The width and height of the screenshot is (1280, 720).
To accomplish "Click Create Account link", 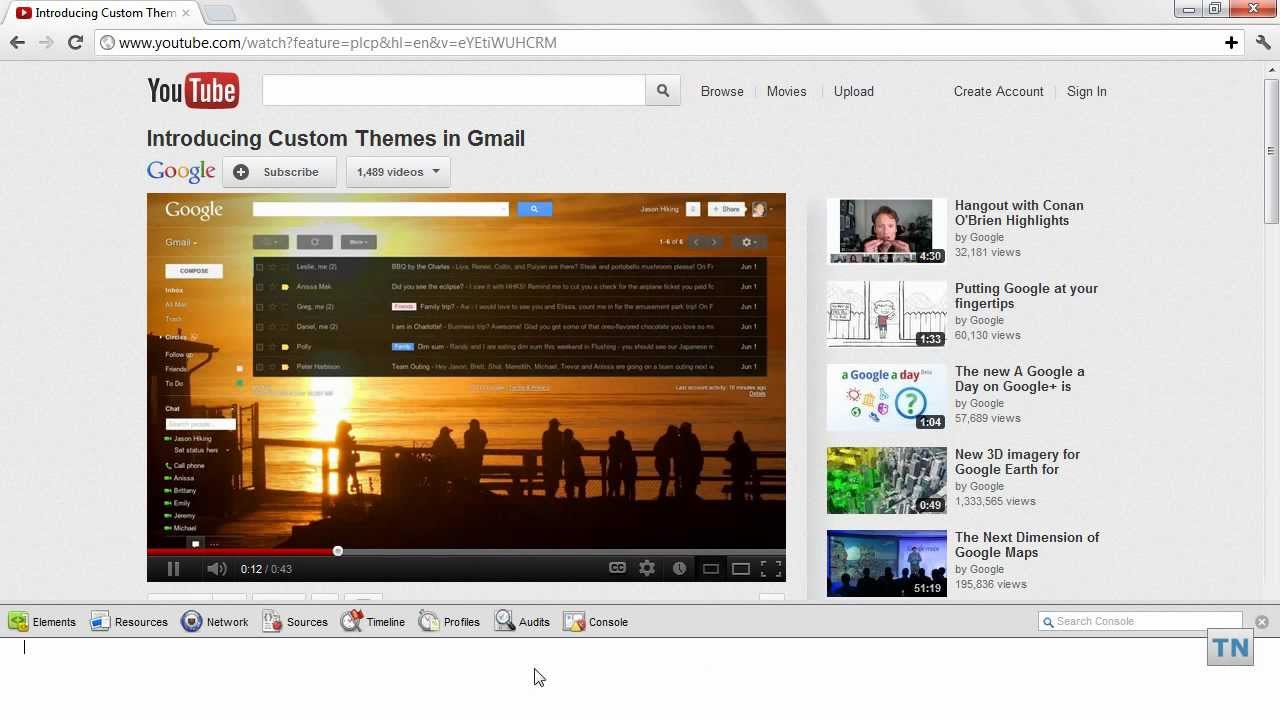I will point(998,91).
